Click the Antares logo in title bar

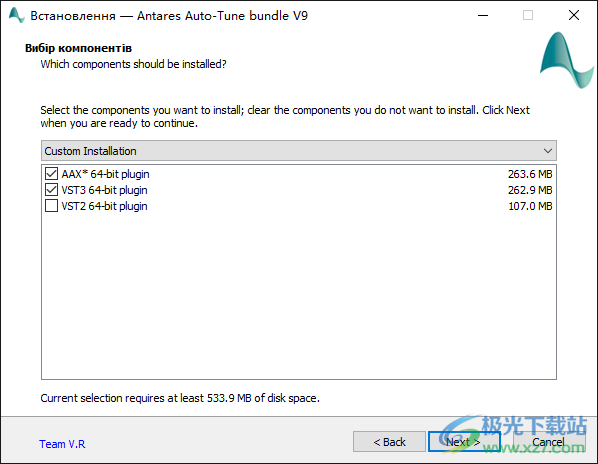point(16,16)
